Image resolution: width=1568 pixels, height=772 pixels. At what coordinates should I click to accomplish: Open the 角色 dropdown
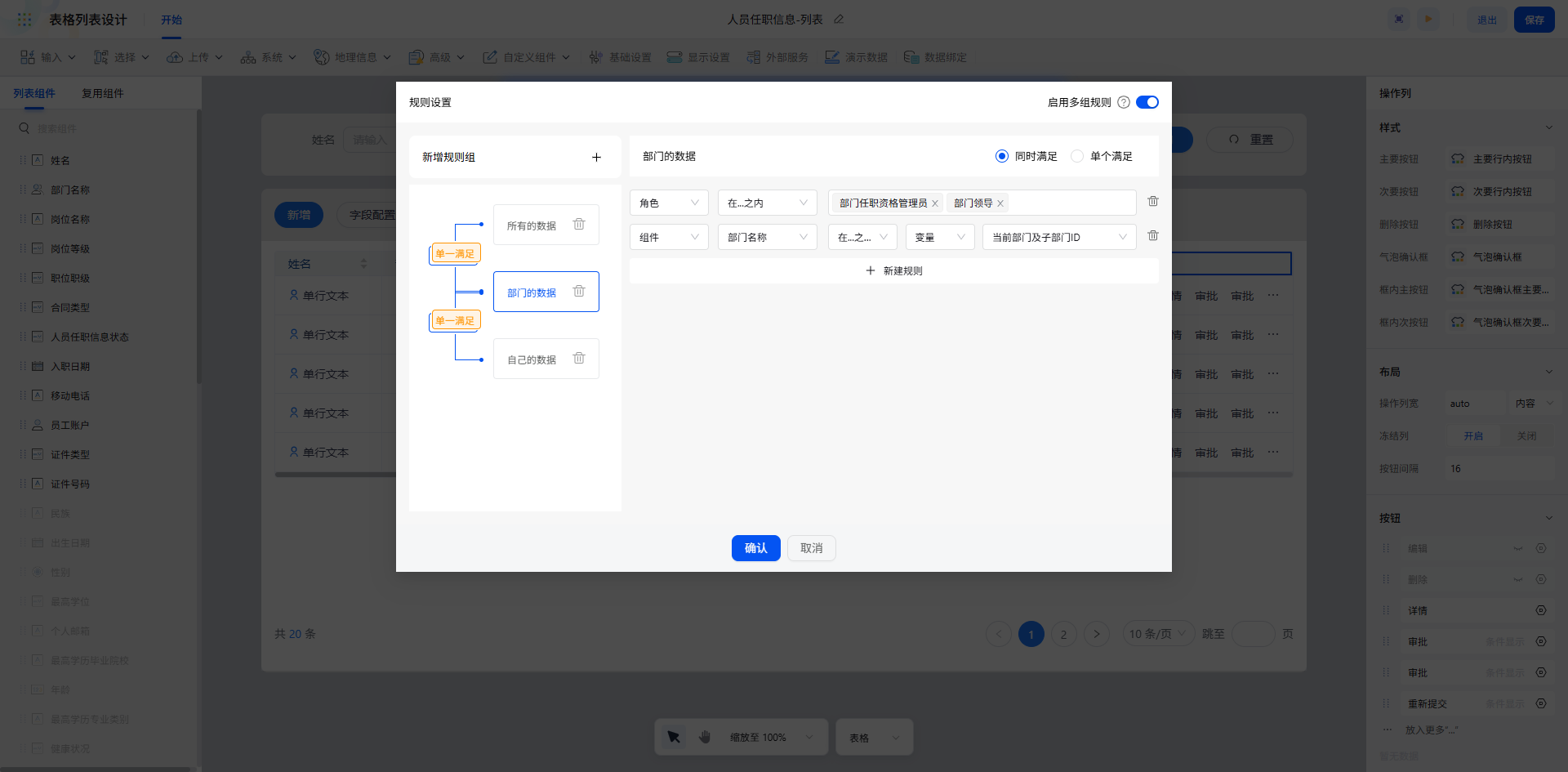[x=669, y=203]
